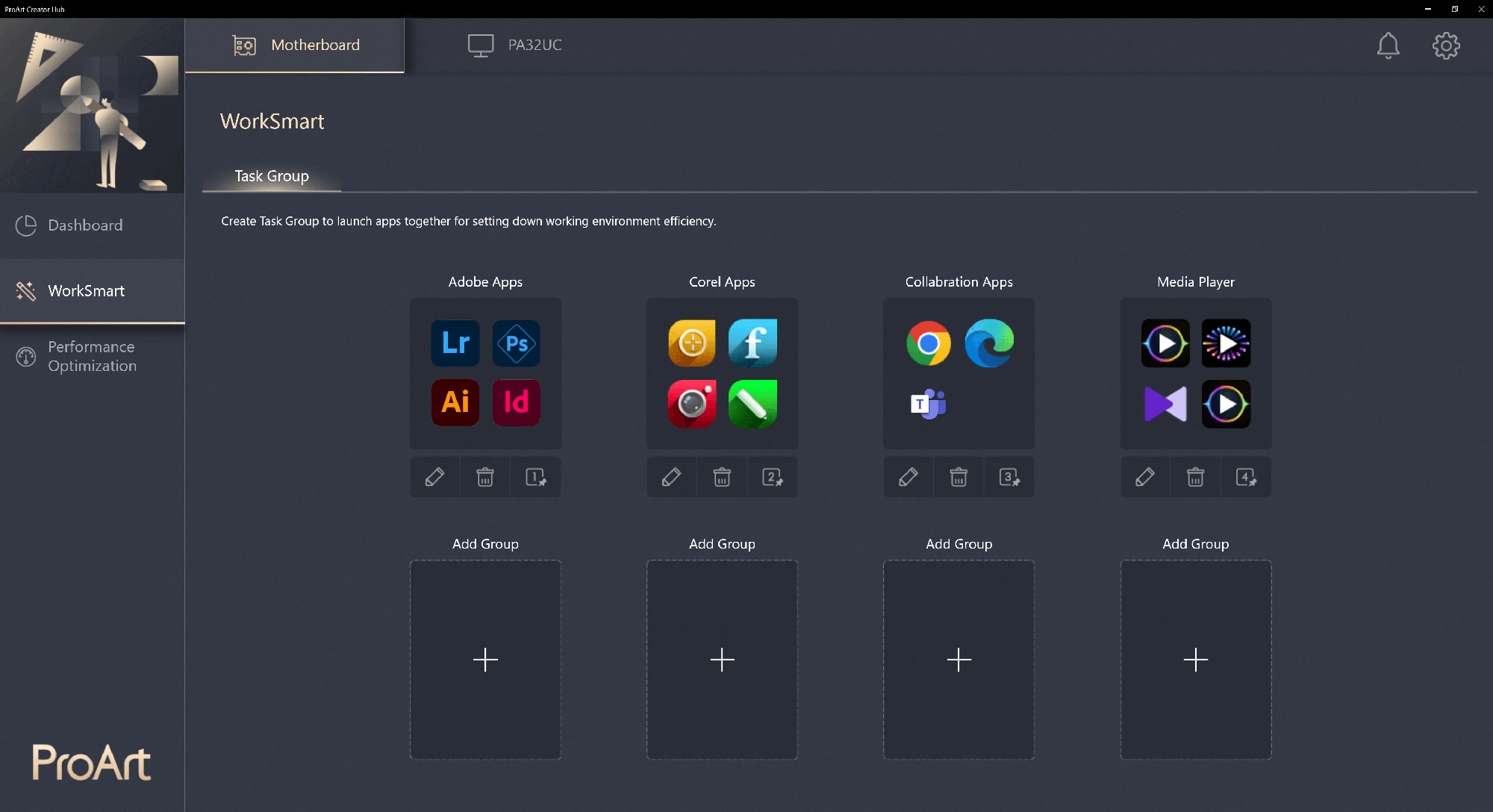Click the Microsoft Teams icon
1493x812 pixels.
tap(928, 404)
